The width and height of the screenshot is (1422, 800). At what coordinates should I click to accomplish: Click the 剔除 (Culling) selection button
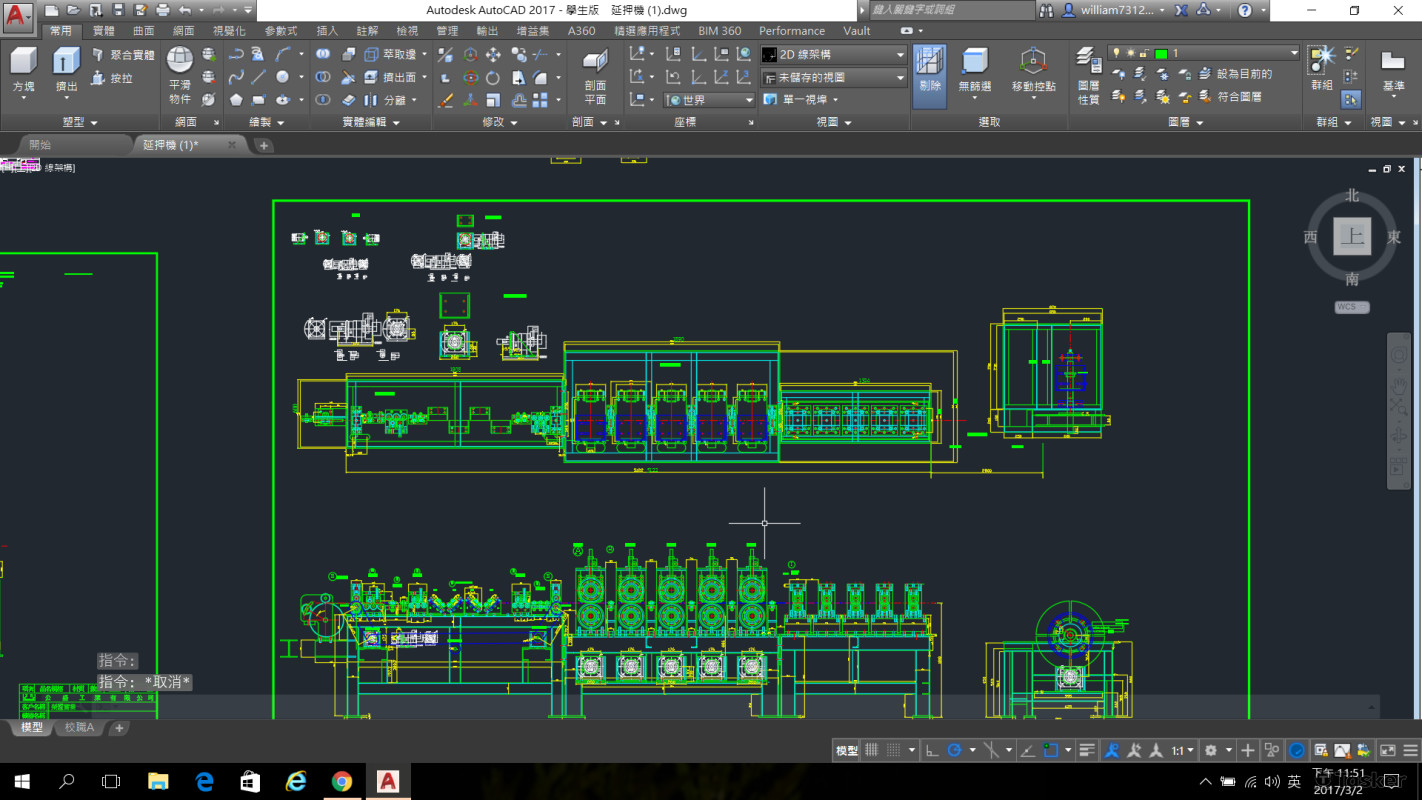point(930,70)
